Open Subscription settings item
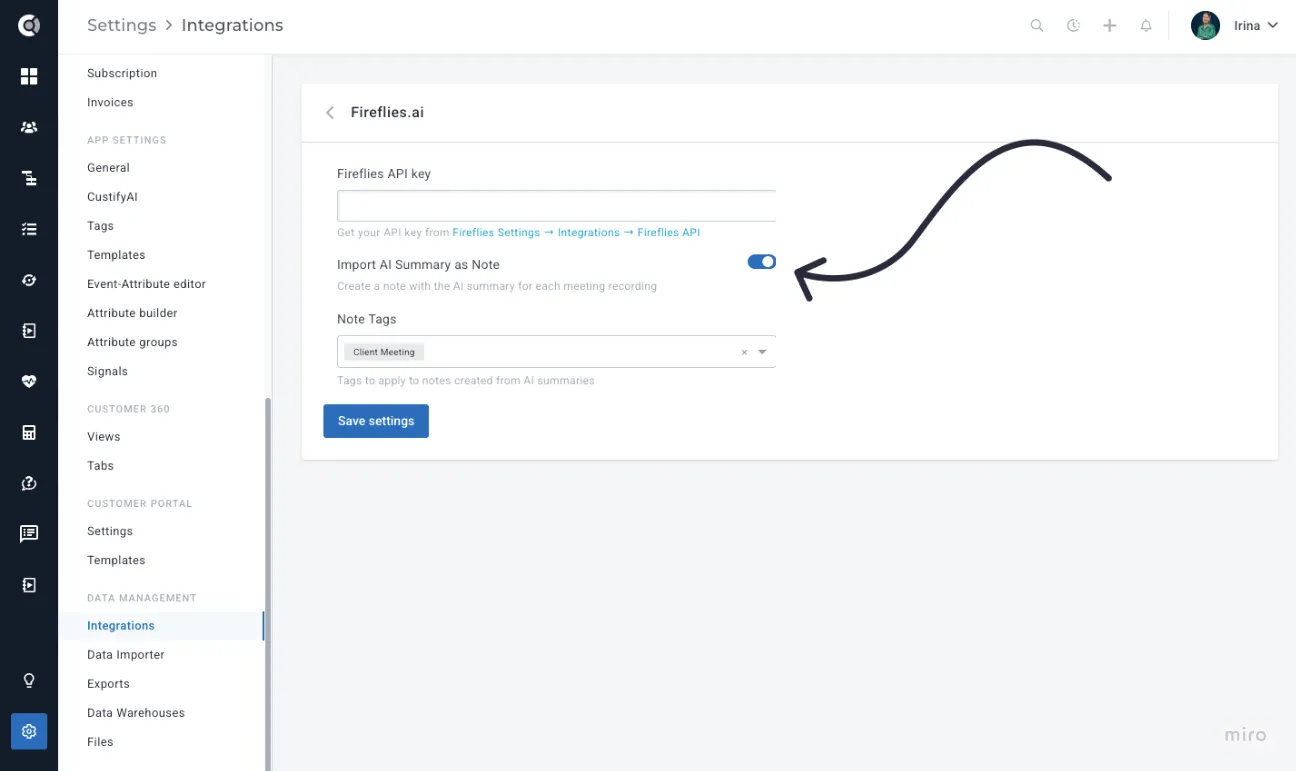This screenshot has width=1296, height=771. pos(122,73)
